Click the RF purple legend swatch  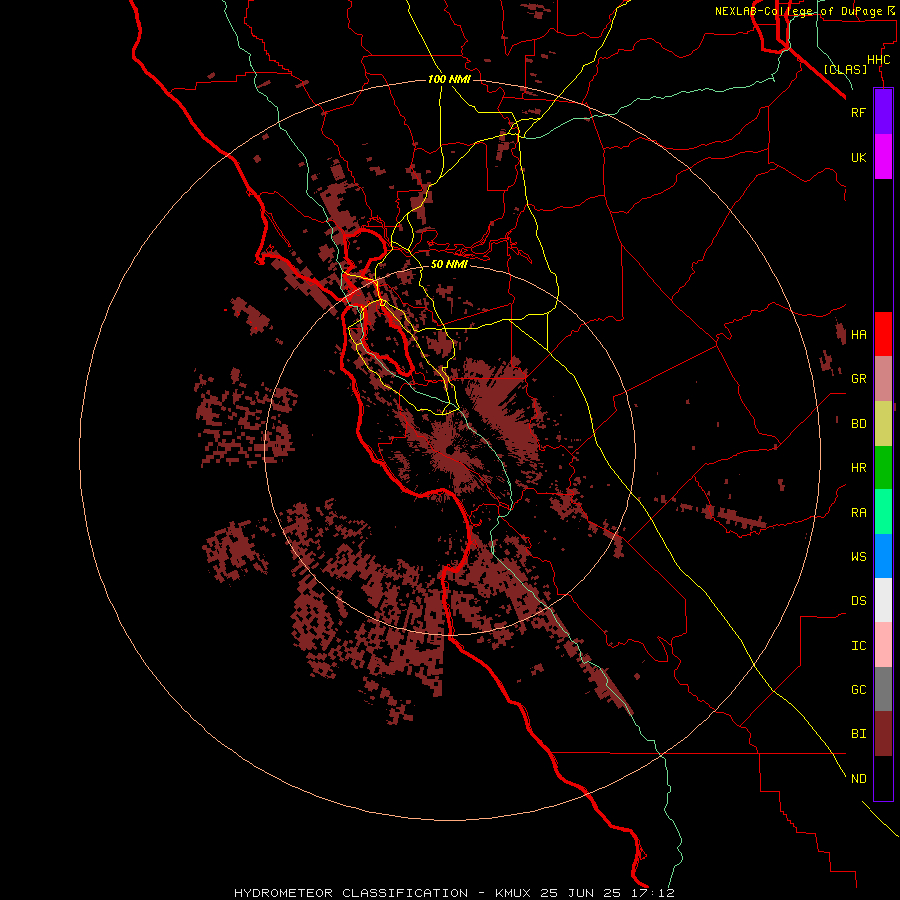pos(883,112)
